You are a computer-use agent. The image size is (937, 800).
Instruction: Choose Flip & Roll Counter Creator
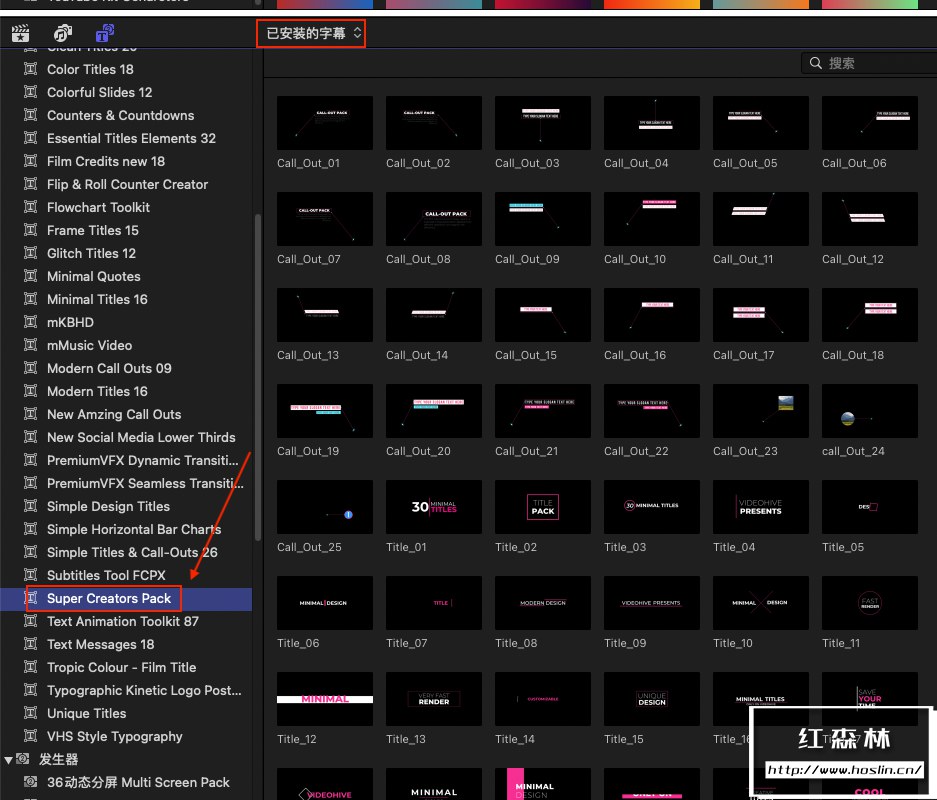(127, 185)
